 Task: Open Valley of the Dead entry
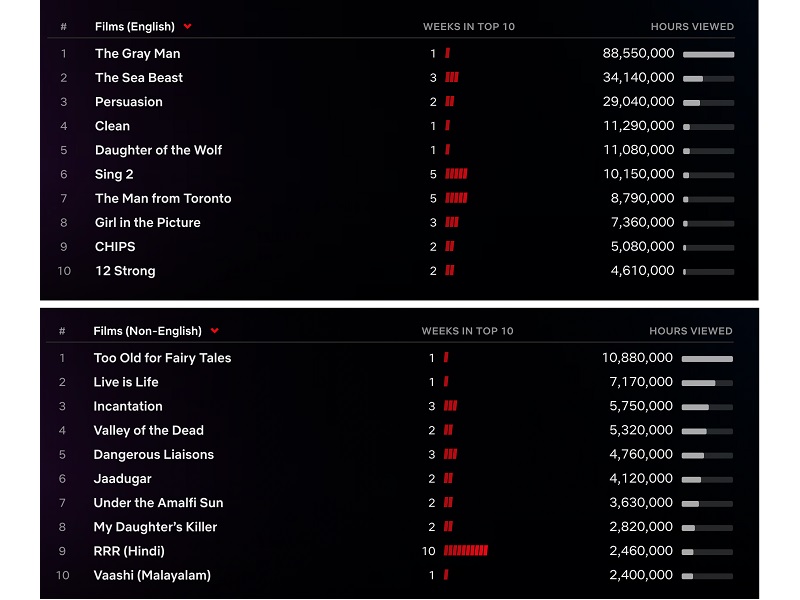(x=148, y=430)
